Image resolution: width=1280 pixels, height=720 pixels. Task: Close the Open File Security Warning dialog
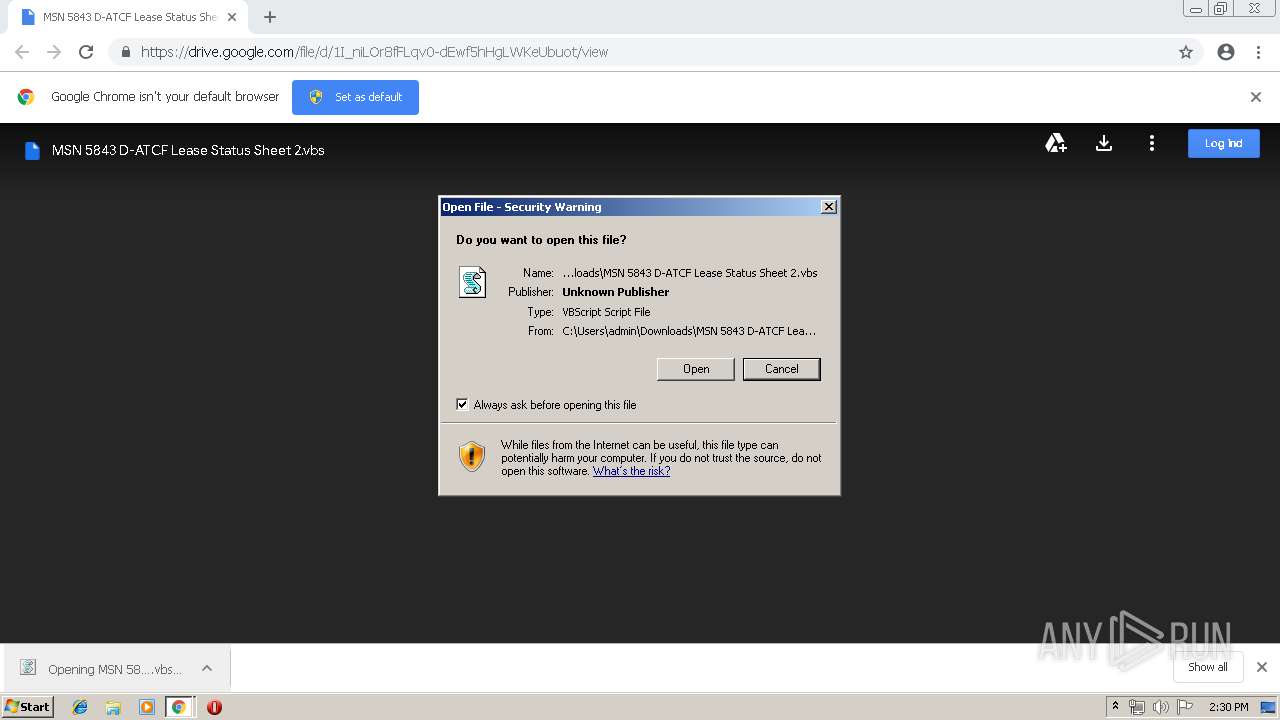828,206
